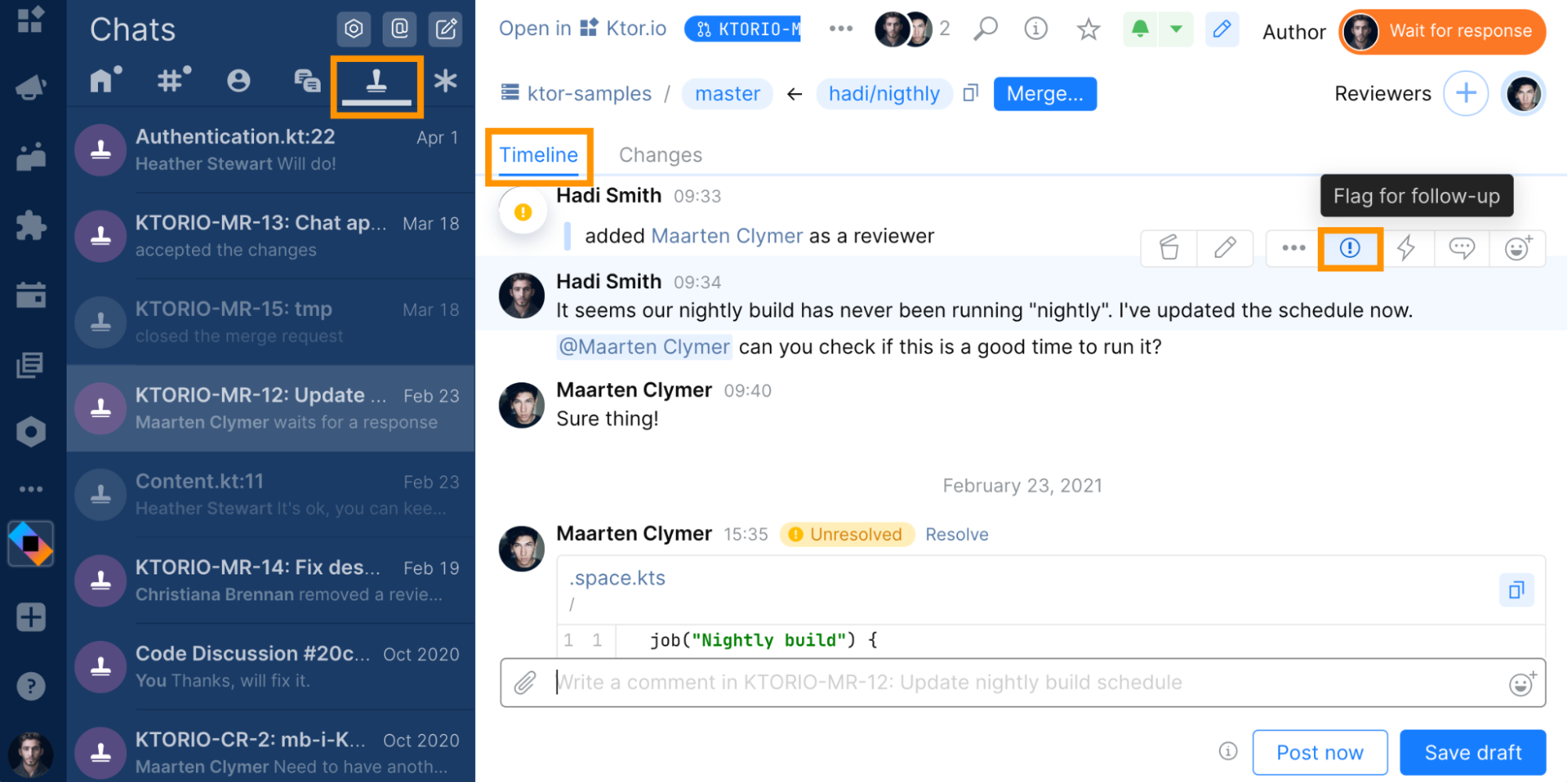Screen dimensions: 1568x782
Task: Copy branch name icon next to hadi/nigthly
Action: (971, 93)
